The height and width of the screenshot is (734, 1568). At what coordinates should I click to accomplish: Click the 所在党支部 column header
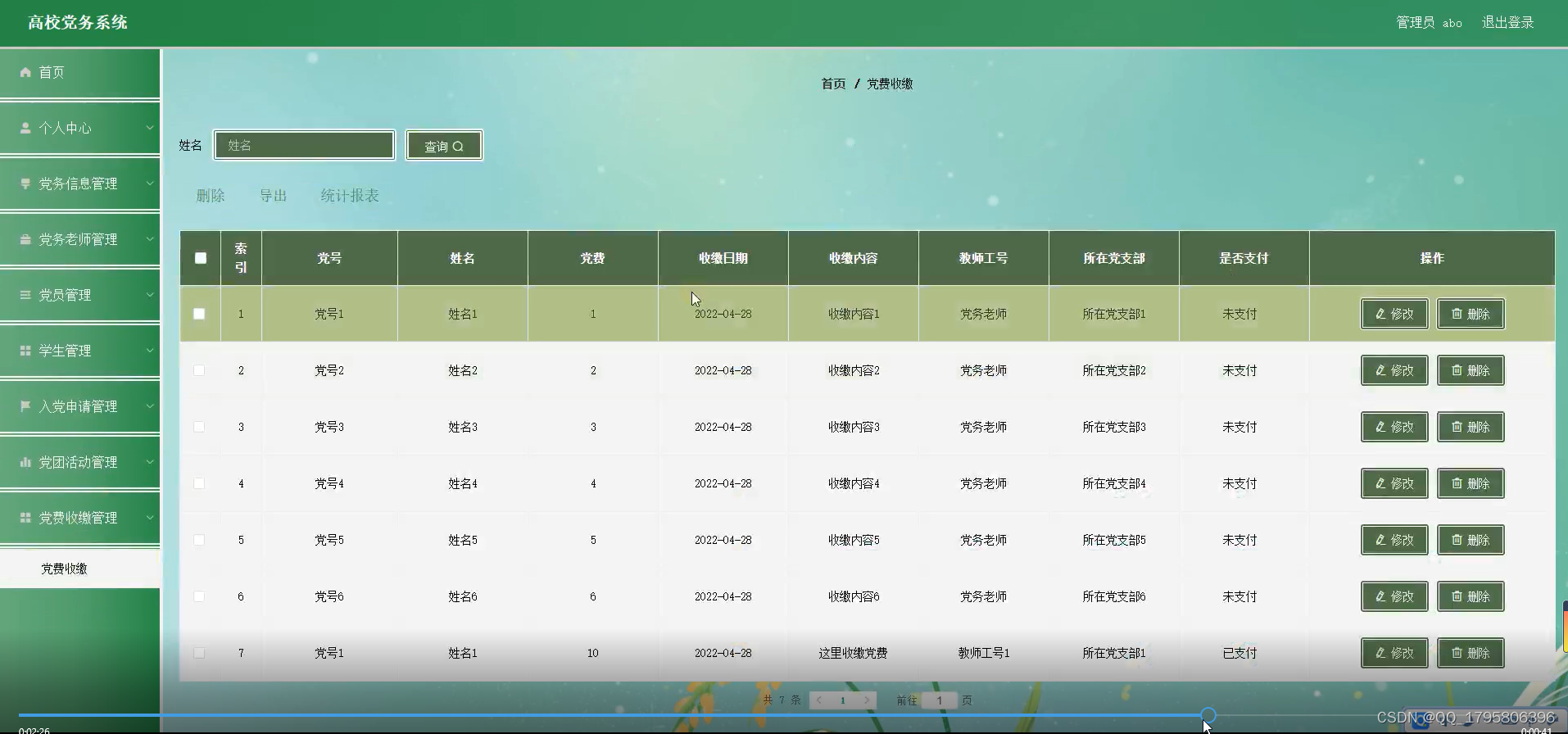point(1113,258)
